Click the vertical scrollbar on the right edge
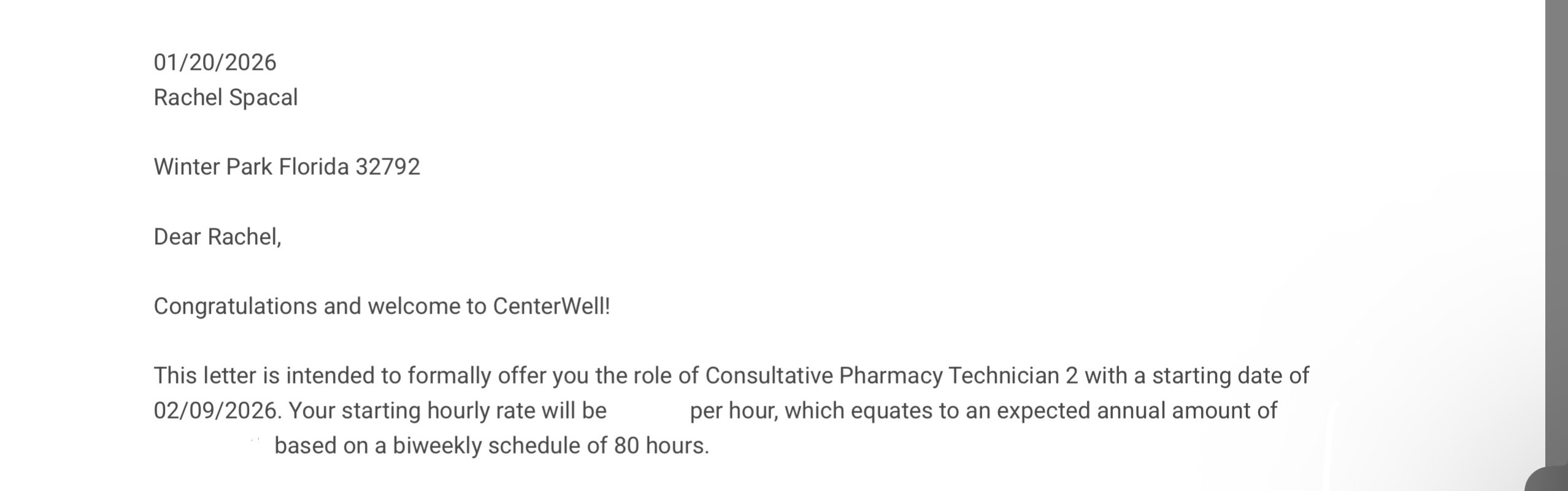The width and height of the screenshot is (1568, 491). tap(1556, 233)
